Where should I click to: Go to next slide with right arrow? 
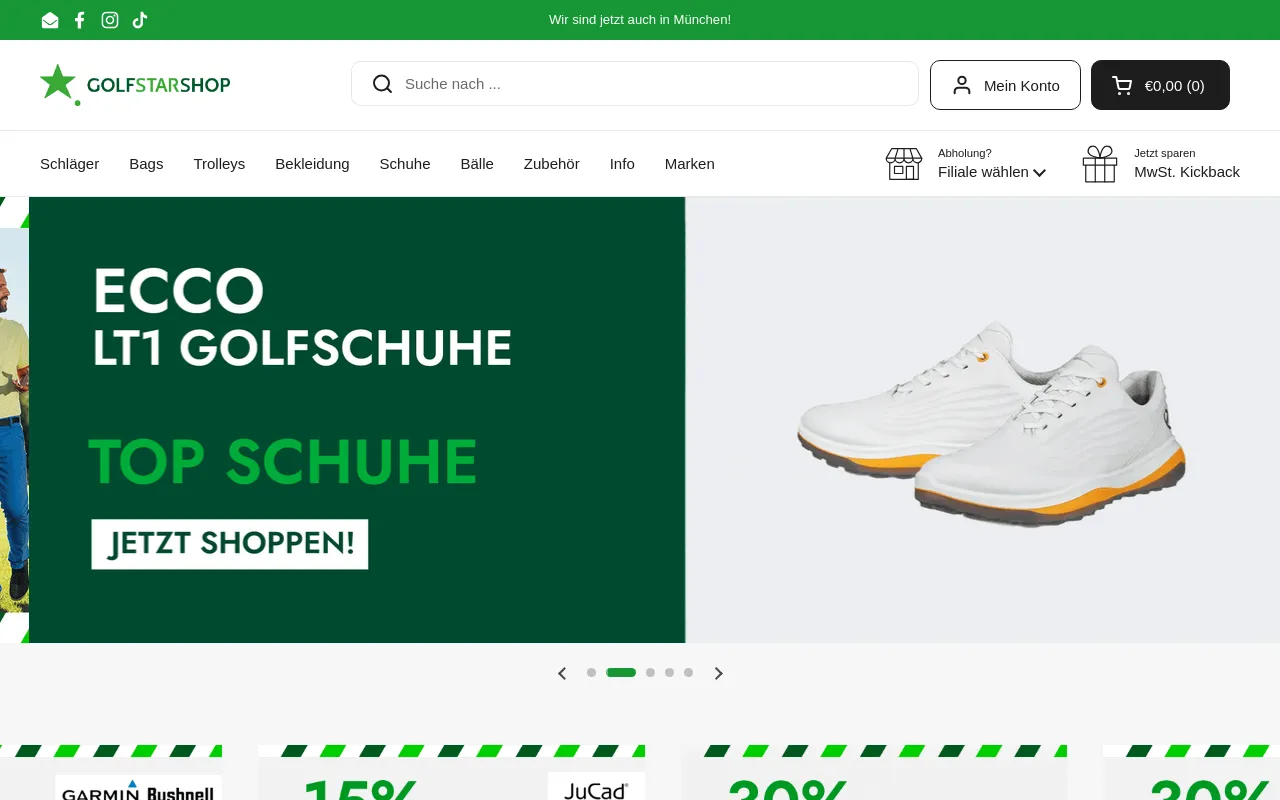click(x=718, y=673)
